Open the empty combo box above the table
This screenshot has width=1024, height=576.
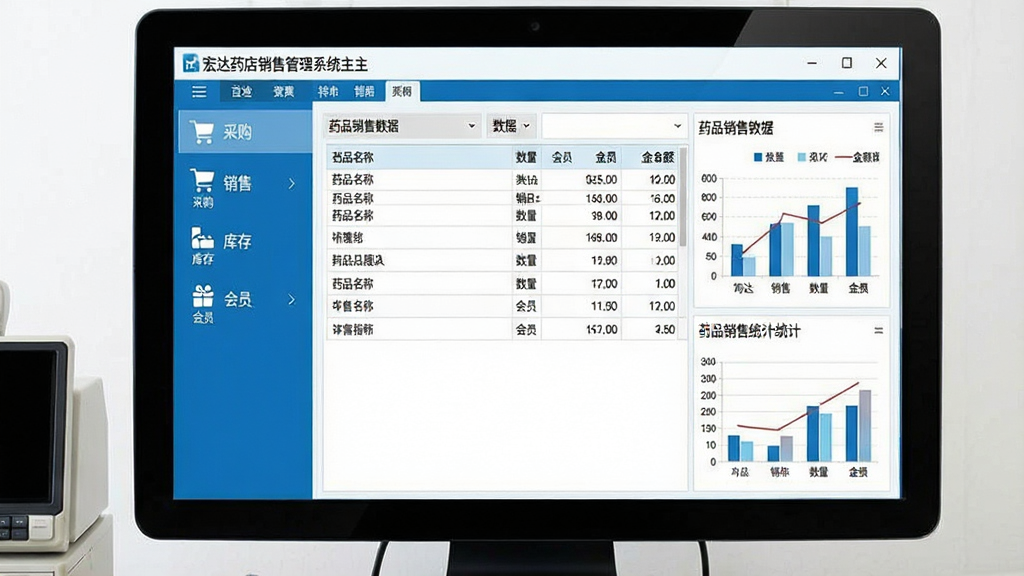pos(614,126)
